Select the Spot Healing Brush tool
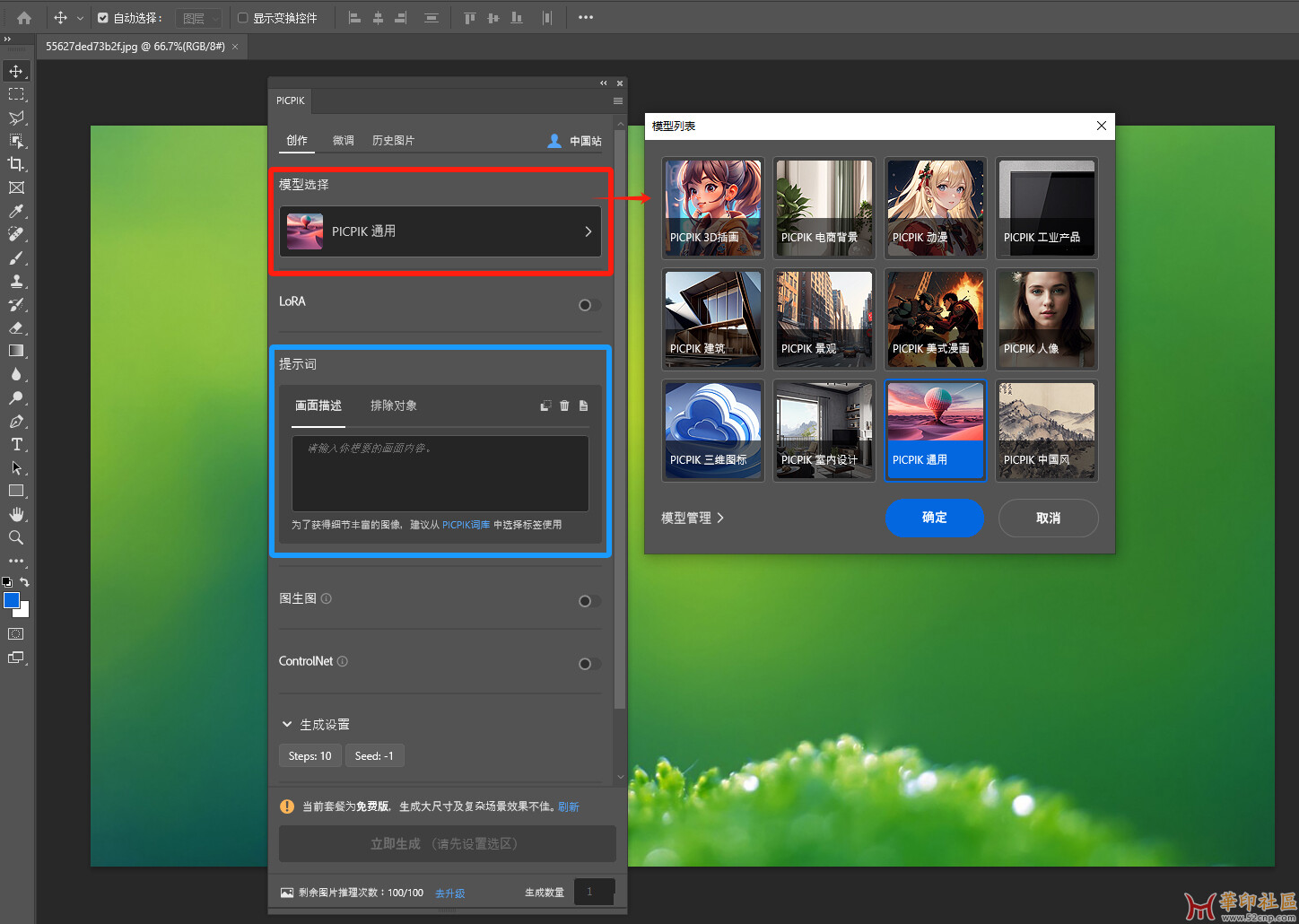The height and width of the screenshot is (924, 1299). pyautogui.click(x=16, y=234)
